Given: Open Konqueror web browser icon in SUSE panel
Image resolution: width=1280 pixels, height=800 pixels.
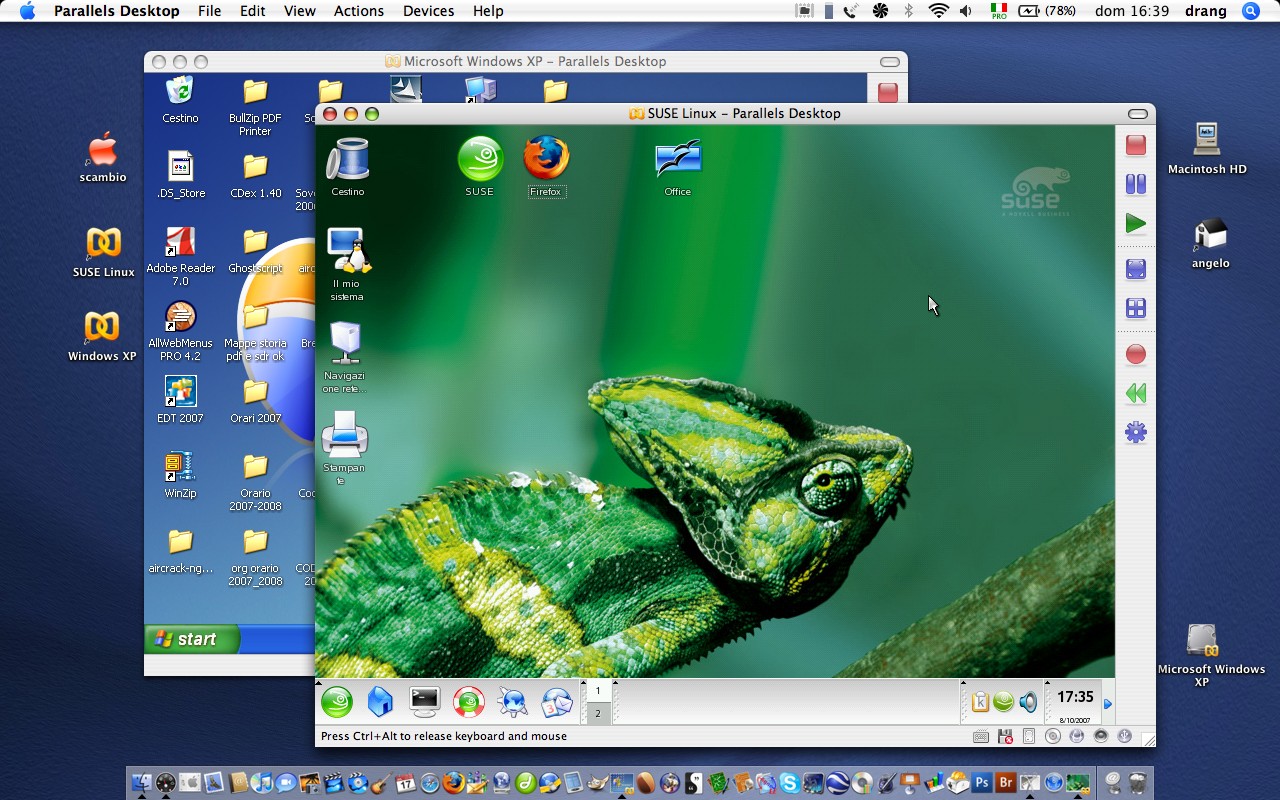Looking at the screenshot, I should pyautogui.click(x=513, y=702).
